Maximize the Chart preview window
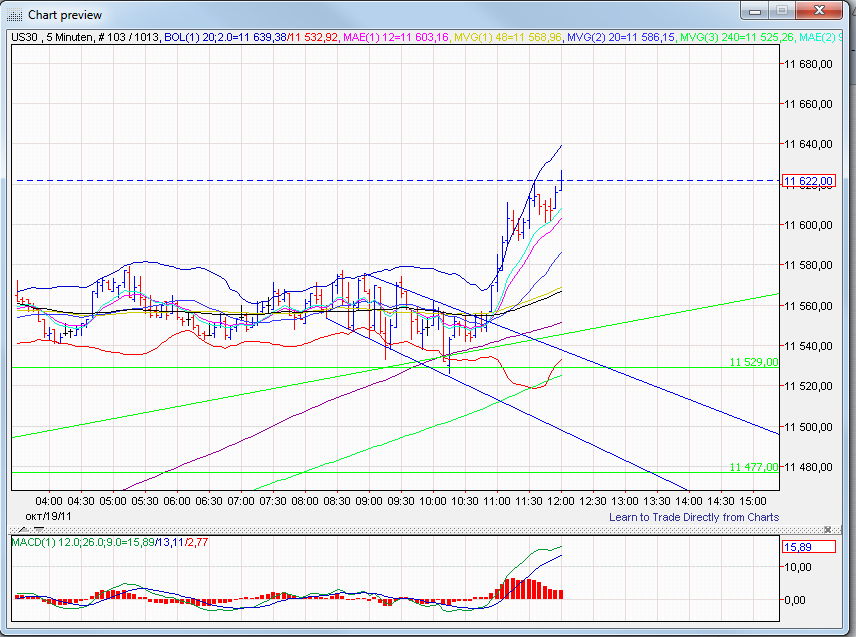The image size is (856, 637). tap(783, 10)
